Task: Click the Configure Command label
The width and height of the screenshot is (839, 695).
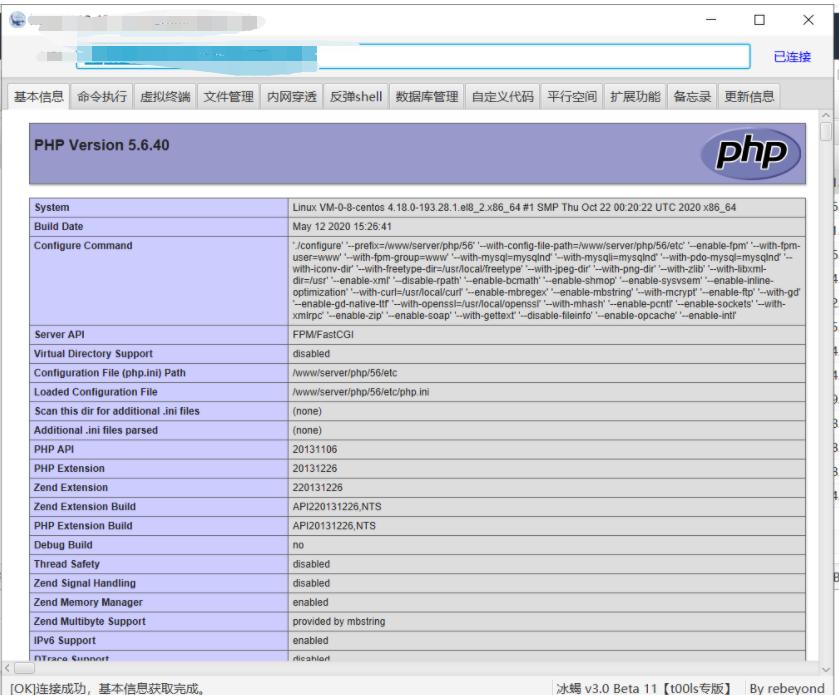Action: coord(83,246)
